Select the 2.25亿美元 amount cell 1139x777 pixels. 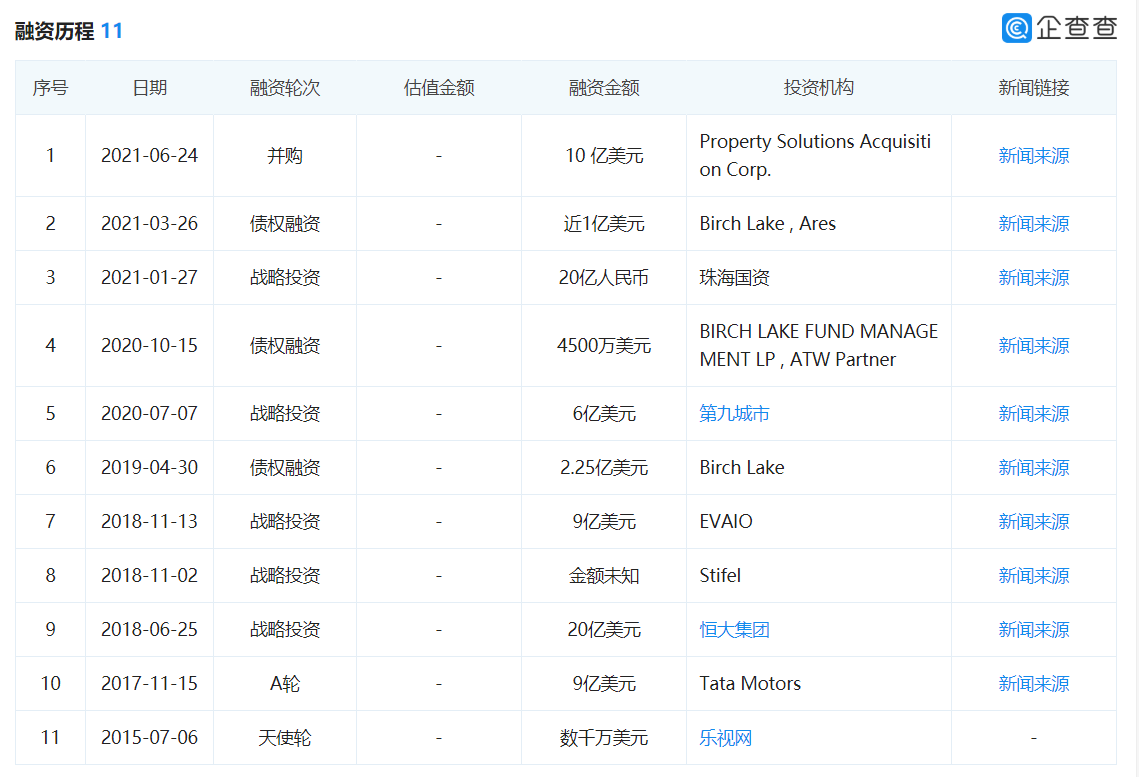[604, 468]
